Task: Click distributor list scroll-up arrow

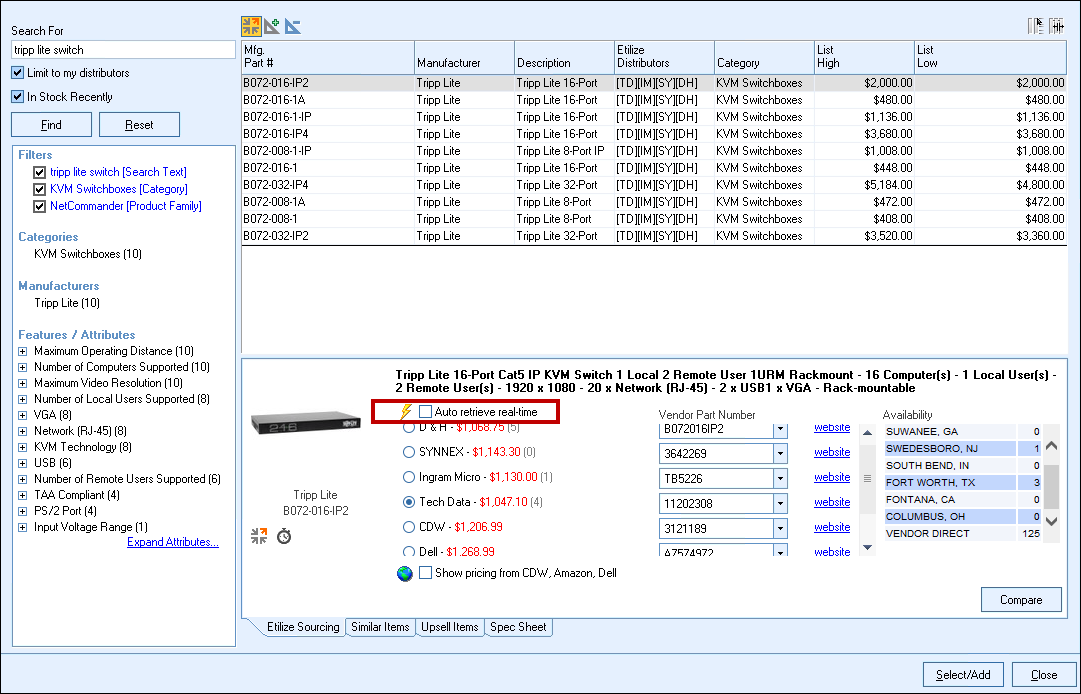Action: 868,433
